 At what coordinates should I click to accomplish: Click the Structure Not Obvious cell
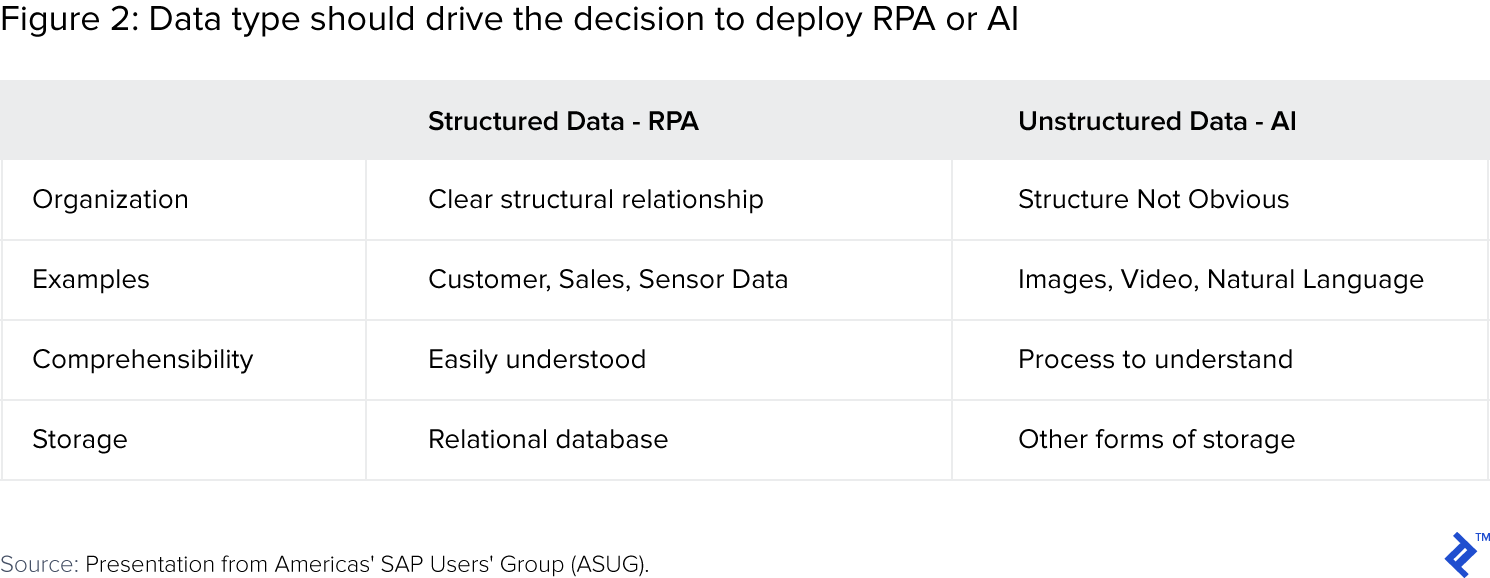1153,199
